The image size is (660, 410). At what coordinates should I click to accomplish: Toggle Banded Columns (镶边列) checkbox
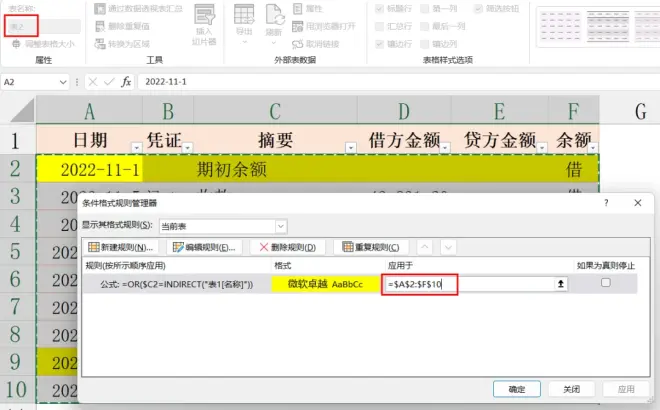(425, 44)
